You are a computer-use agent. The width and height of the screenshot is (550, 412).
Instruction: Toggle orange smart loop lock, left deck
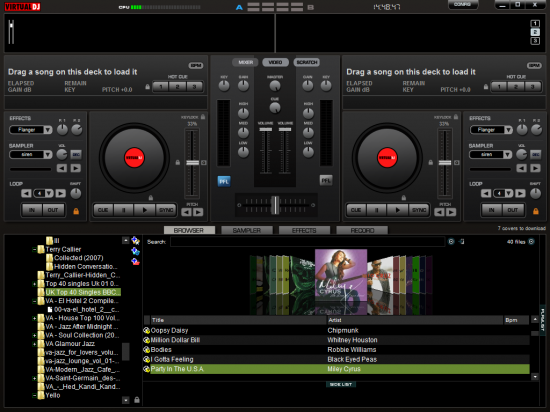[x=76, y=211]
